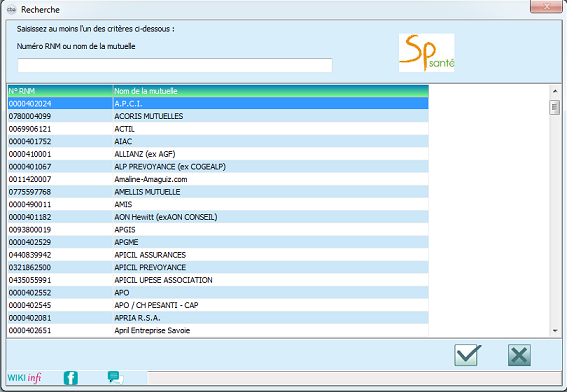
Task: Select AON Hewitt (exAON CONSEIL) row
Action: 218,217
